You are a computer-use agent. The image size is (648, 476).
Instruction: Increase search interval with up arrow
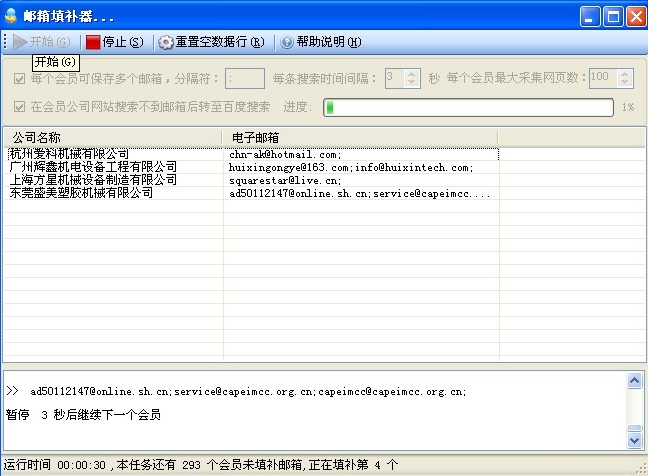click(412, 74)
